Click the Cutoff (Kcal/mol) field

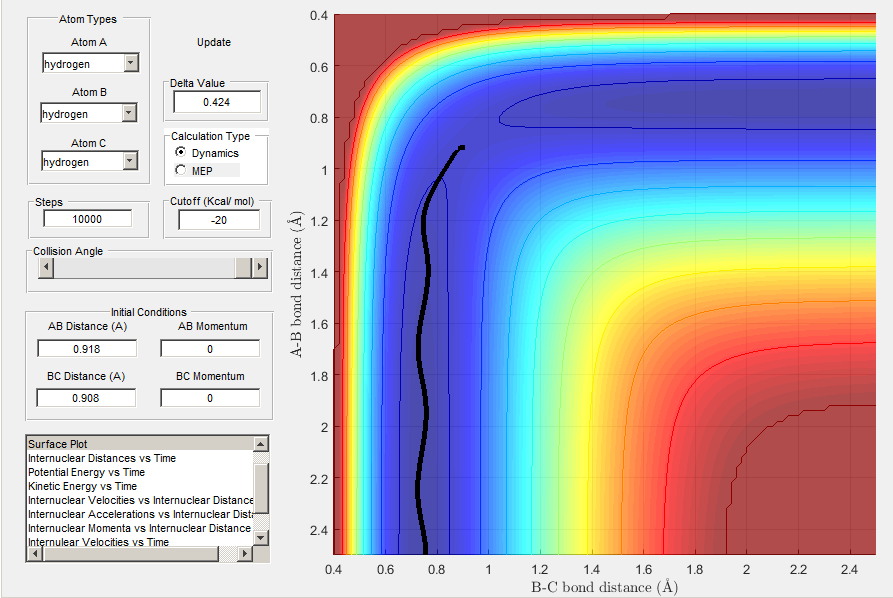click(219, 220)
